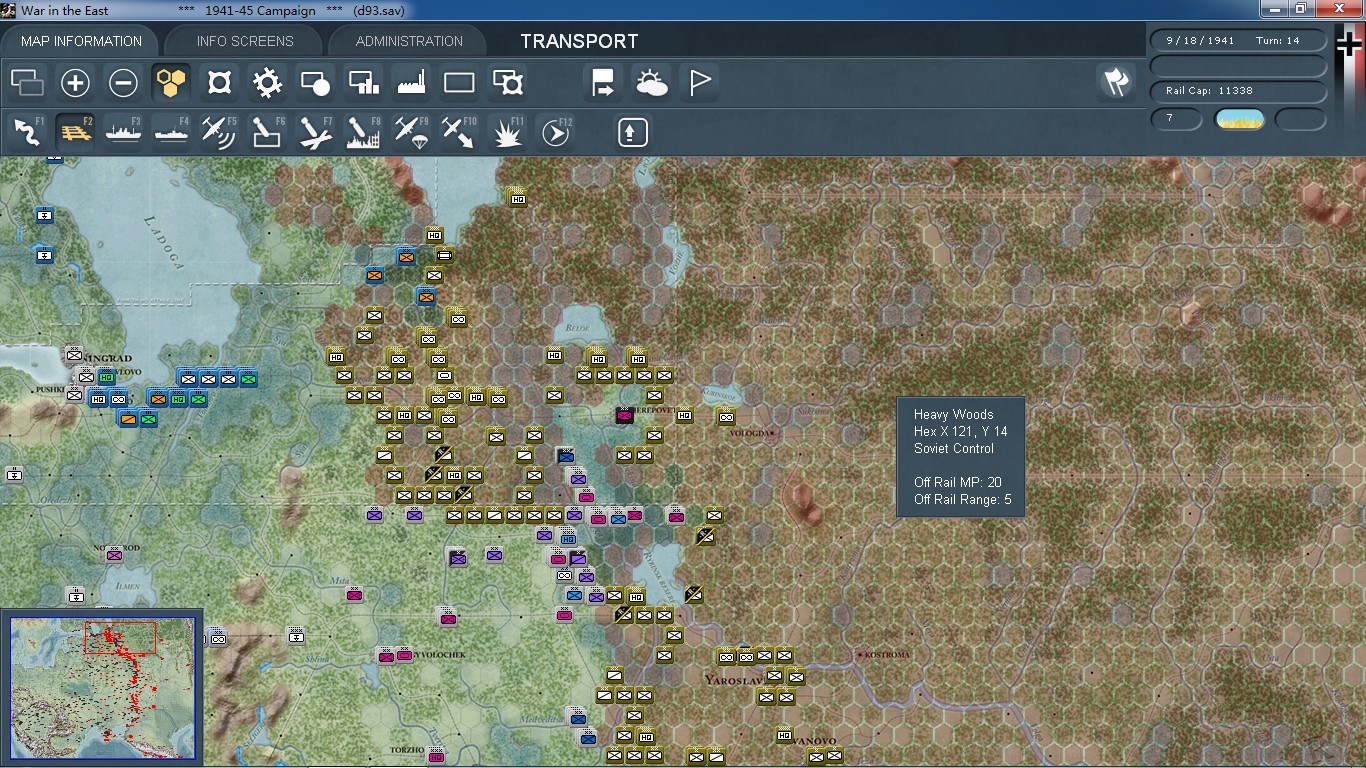Click the white pennant flag icon
The image size is (1366, 768).
tap(699, 82)
